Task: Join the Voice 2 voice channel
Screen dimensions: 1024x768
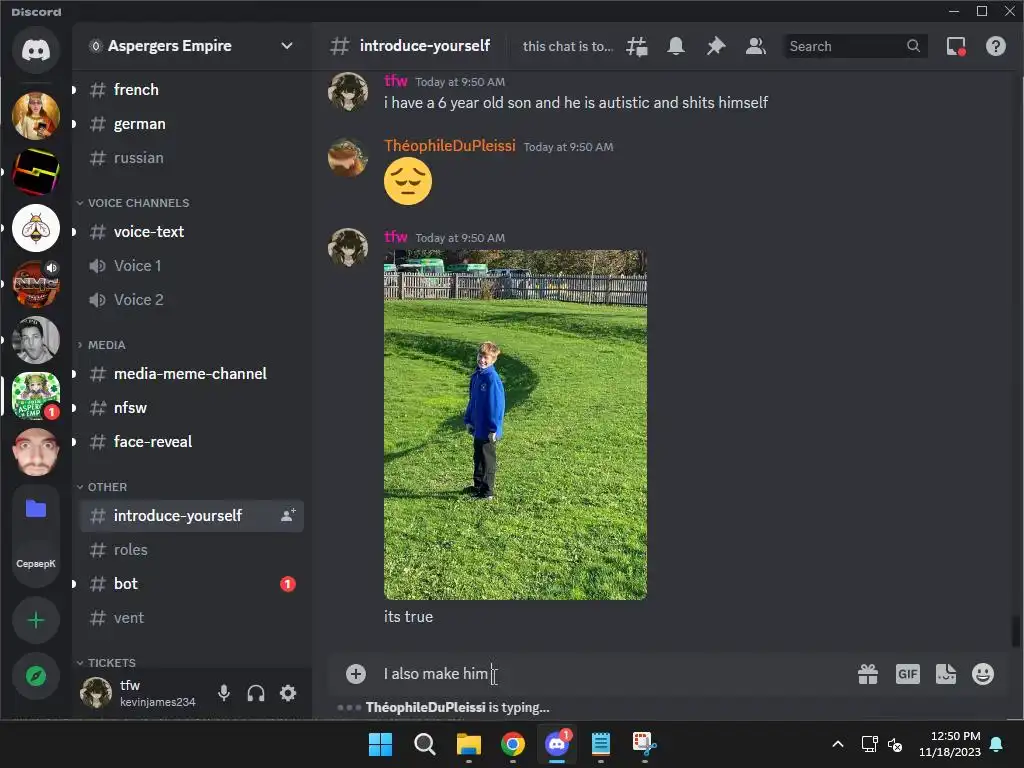Action: pyautogui.click(x=190, y=300)
